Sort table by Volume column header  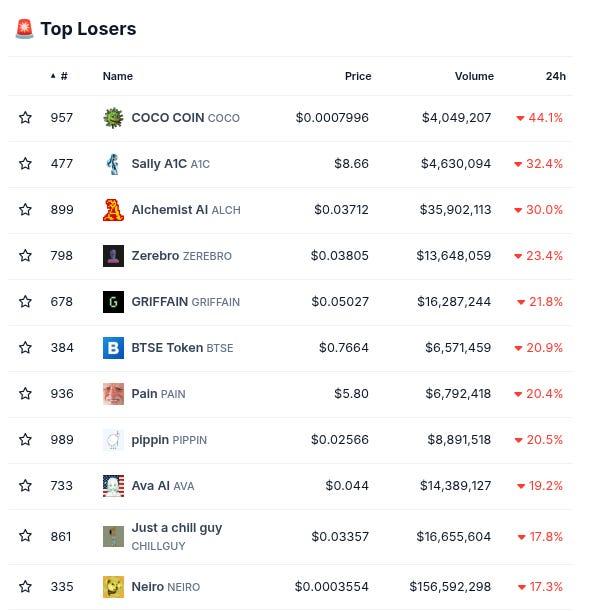tap(474, 76)
